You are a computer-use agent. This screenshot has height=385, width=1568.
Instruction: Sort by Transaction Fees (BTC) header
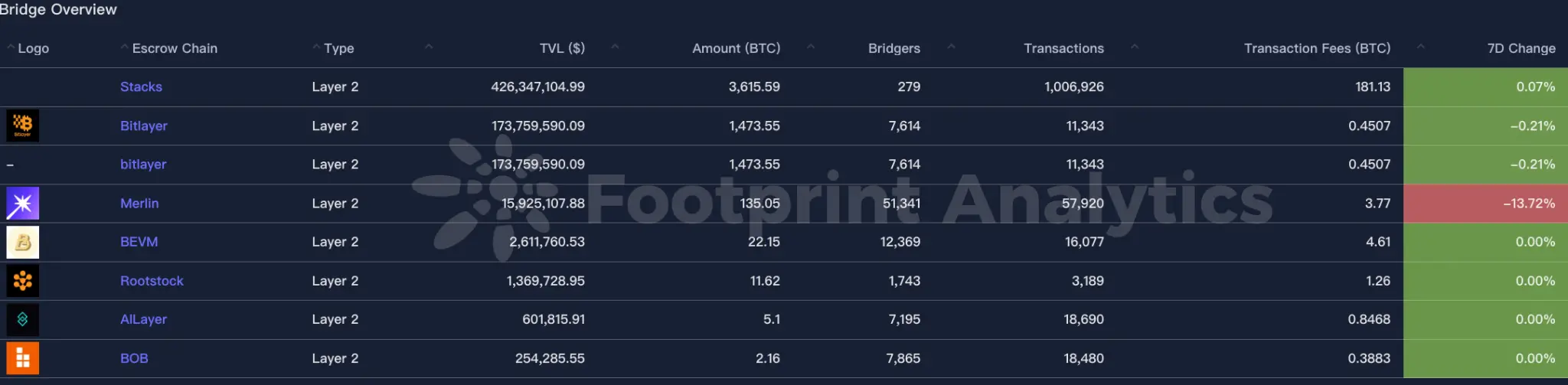[x=1317, y=48]
